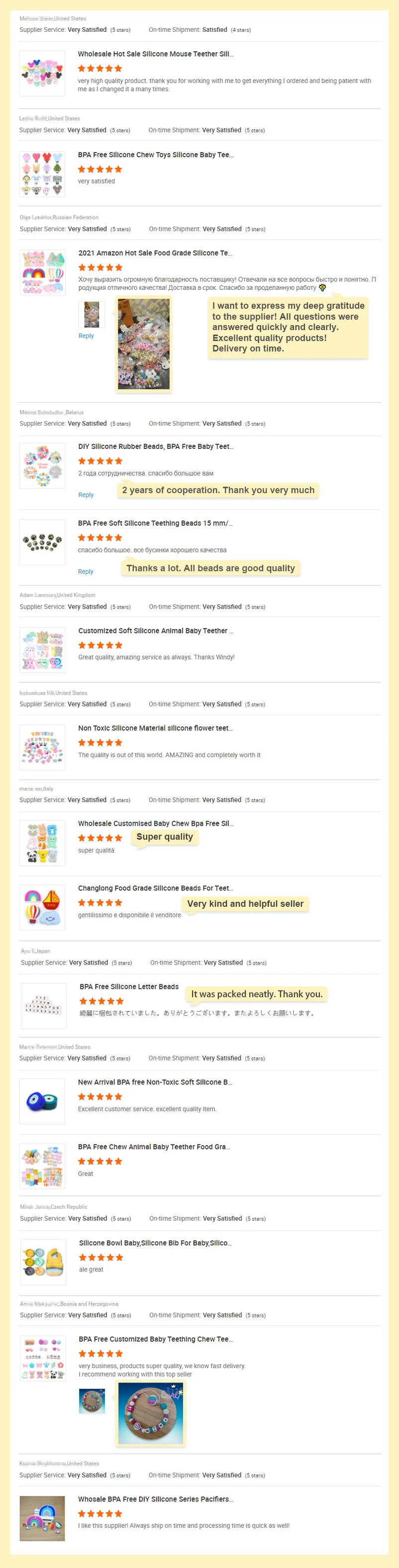Click Reply under the DIY Silicone Rubber Beads review

[x=86, y=495]
